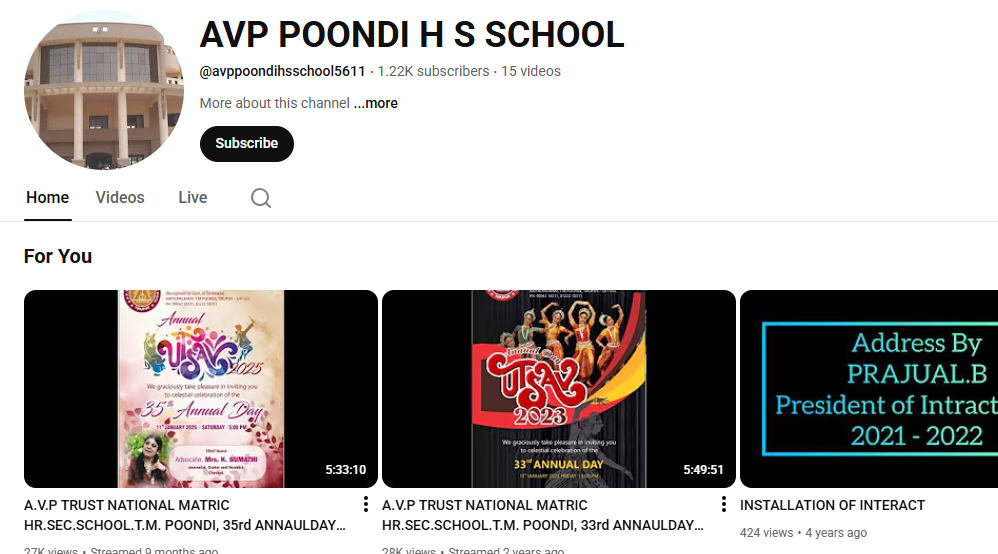Click the @avppoondihsschool5611 channel handle
Viewport: 998px width, 554px height.
(283, 71)
